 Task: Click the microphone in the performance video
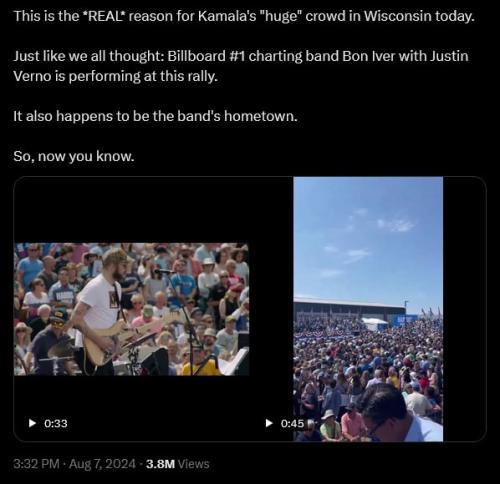click(x=165, y=271)
